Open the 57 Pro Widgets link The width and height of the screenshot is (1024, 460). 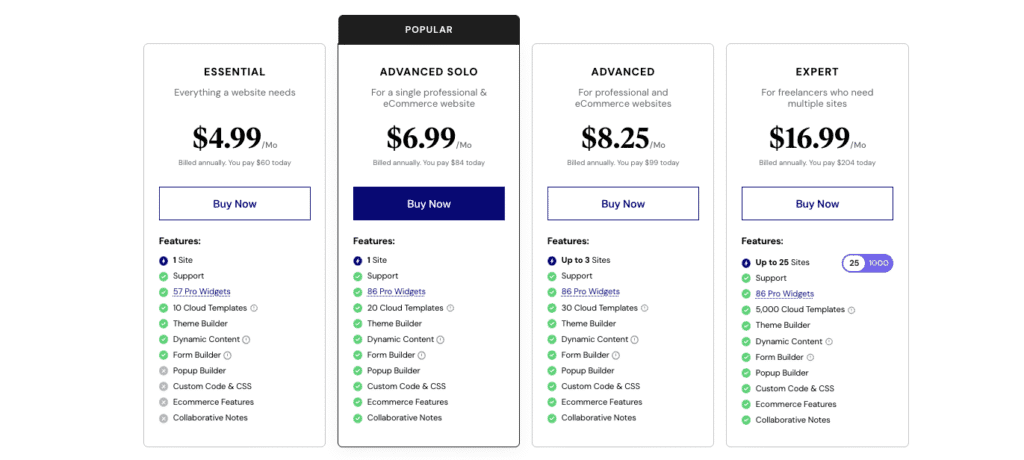tap(201, 292)
